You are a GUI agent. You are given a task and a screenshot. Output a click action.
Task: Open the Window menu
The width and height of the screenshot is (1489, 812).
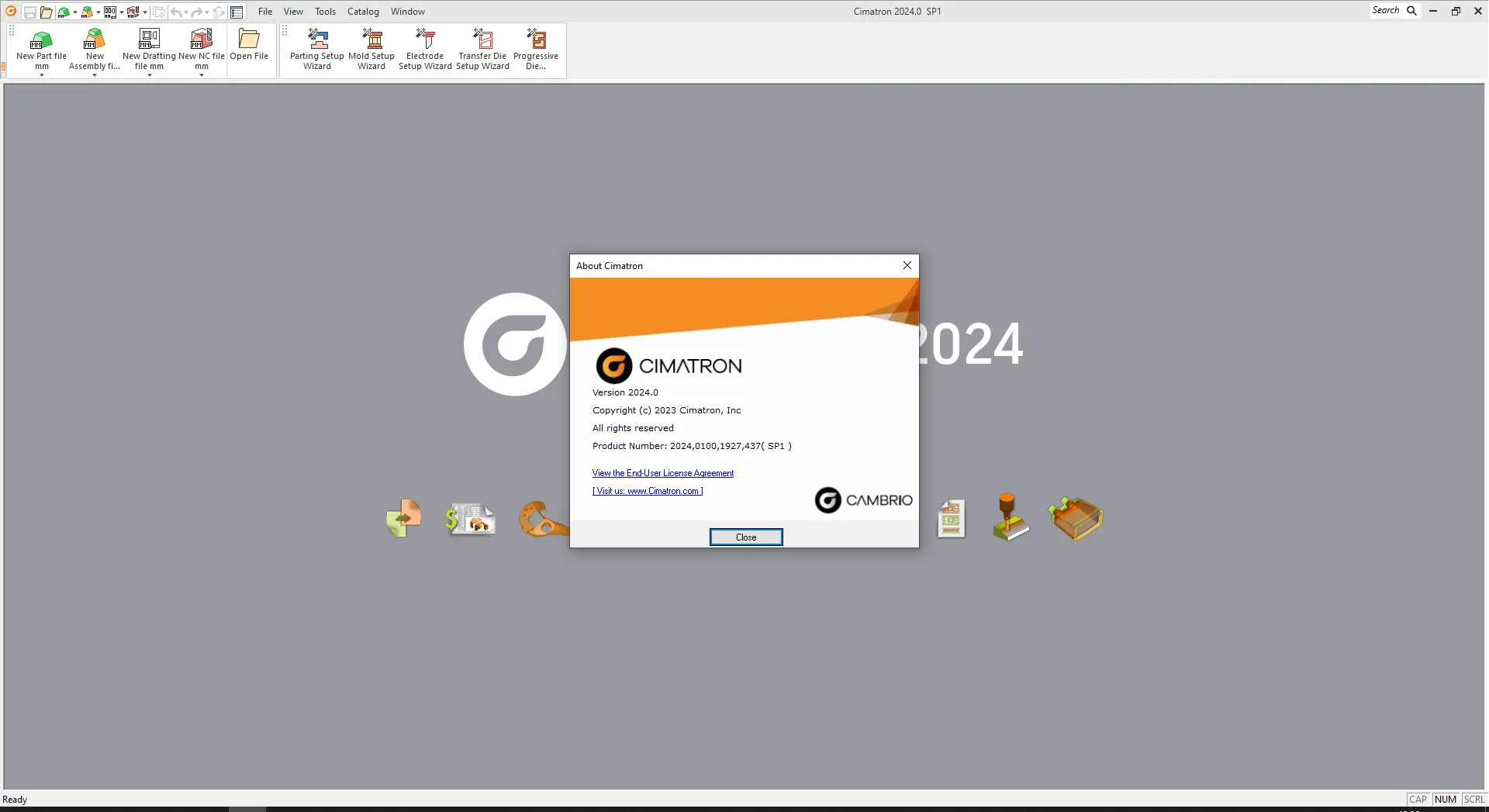pyautogui.click(x=408, y=12)
